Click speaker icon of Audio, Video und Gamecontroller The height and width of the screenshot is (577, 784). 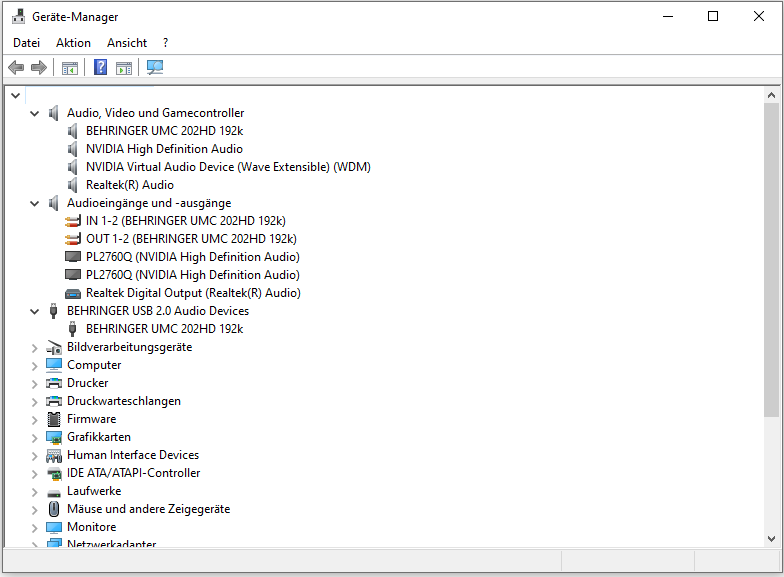pos(54,113)
